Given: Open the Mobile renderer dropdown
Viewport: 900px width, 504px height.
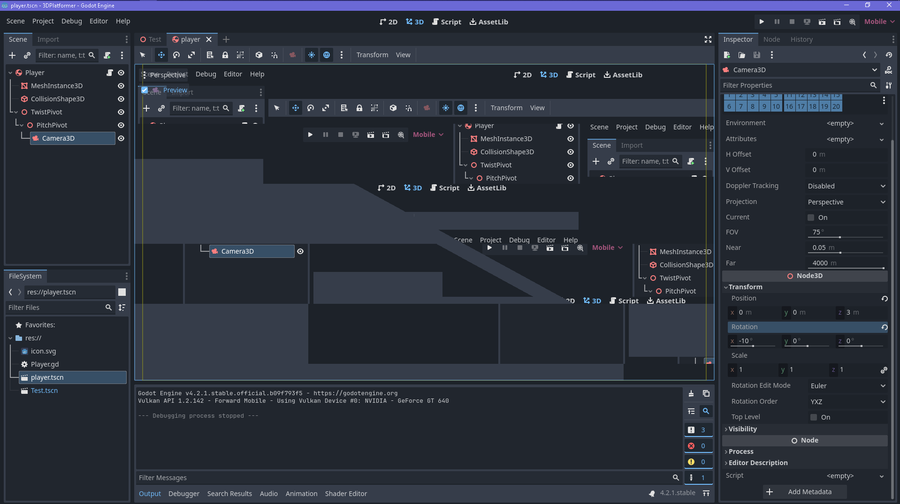Looking at the screenshot, I should click(879, 22).
